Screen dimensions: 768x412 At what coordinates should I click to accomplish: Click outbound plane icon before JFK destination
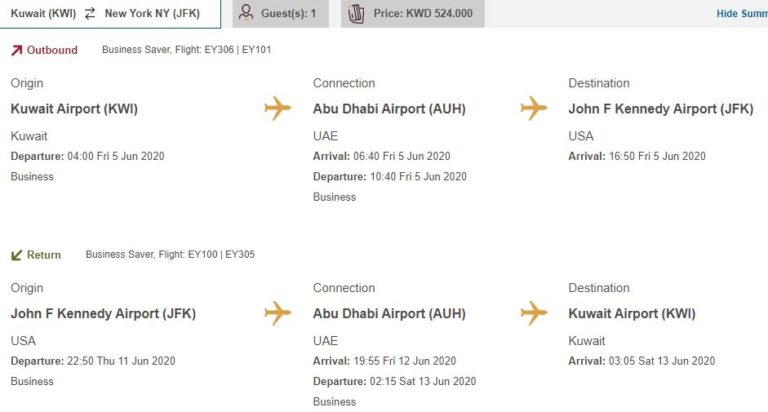[x=535, y=108]
